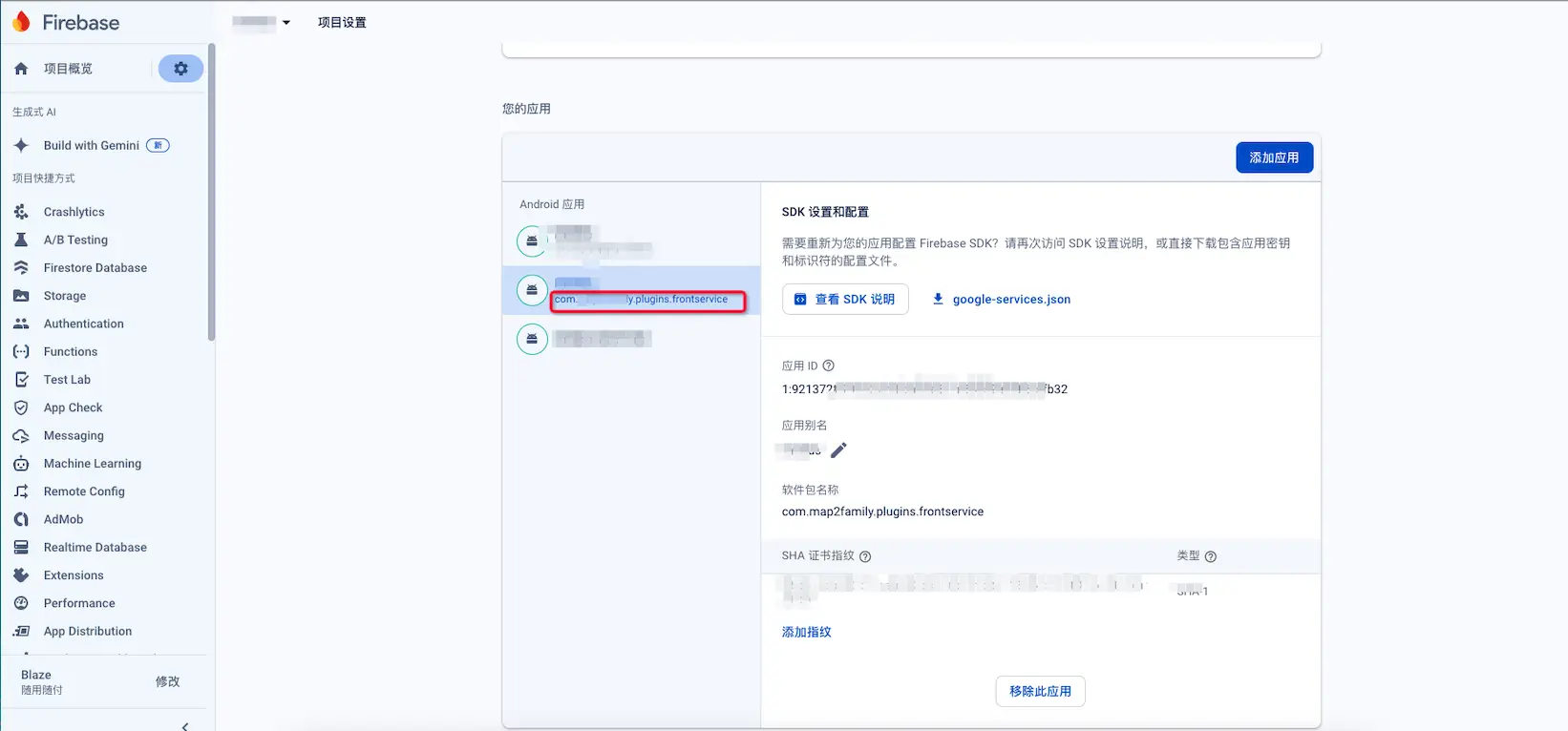
Task: Download google-services.json file
Action: pyautogui.click(x=1002, y=299)
